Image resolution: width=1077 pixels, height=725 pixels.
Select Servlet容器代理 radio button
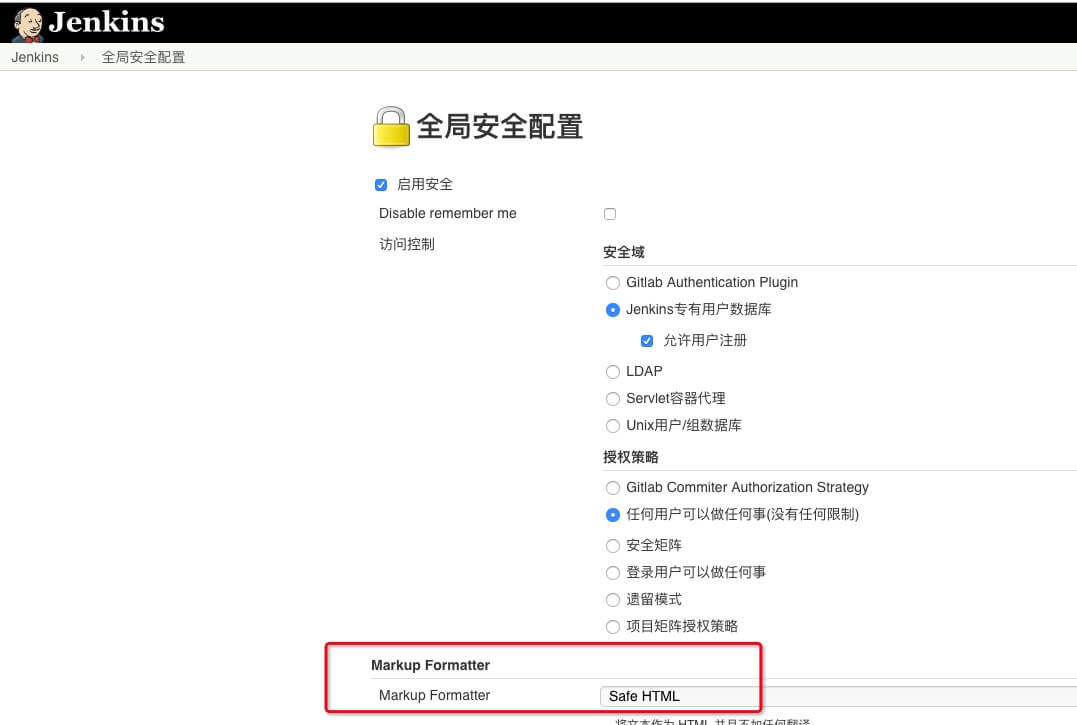pyautogui.click(x=613, y=398)
